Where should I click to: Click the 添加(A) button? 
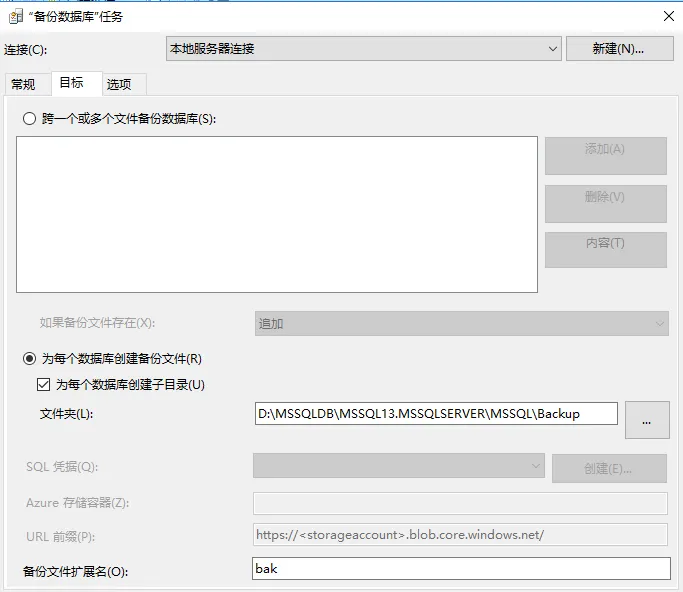click(x=605, y=156)
